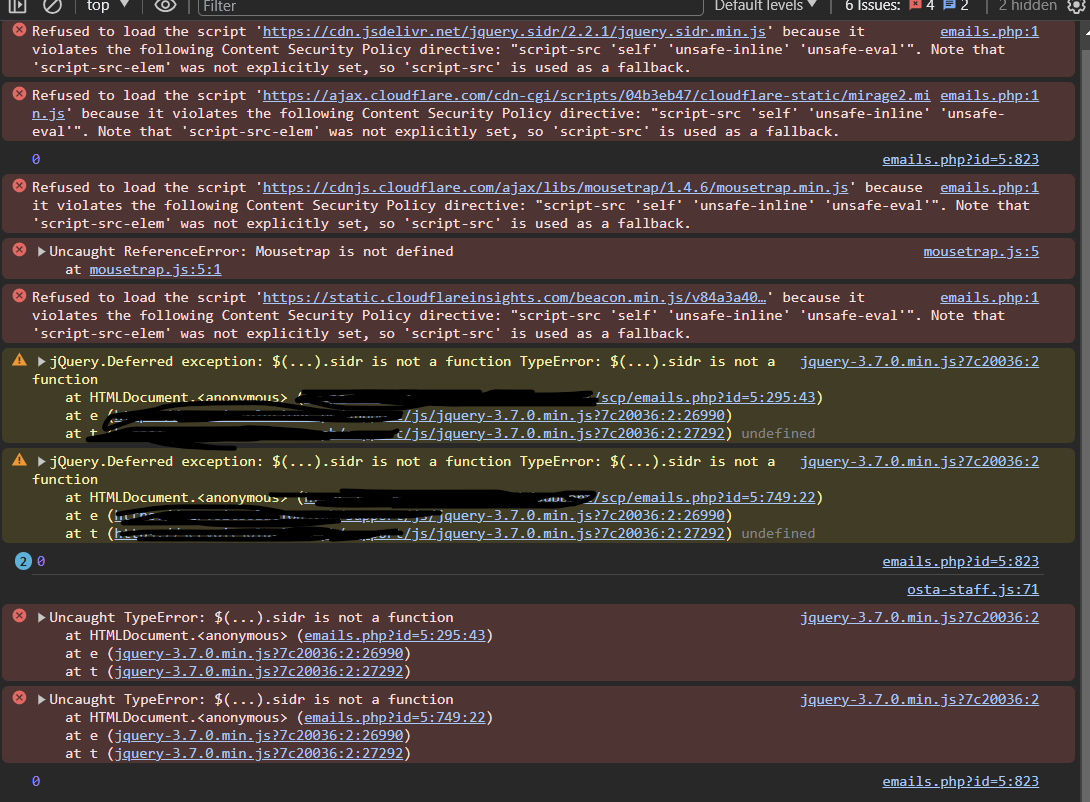Image resolution: width=1090 pixels, height=802 pixels.
Task: Show the console sidebar panel
Action: tap(18, 6)
